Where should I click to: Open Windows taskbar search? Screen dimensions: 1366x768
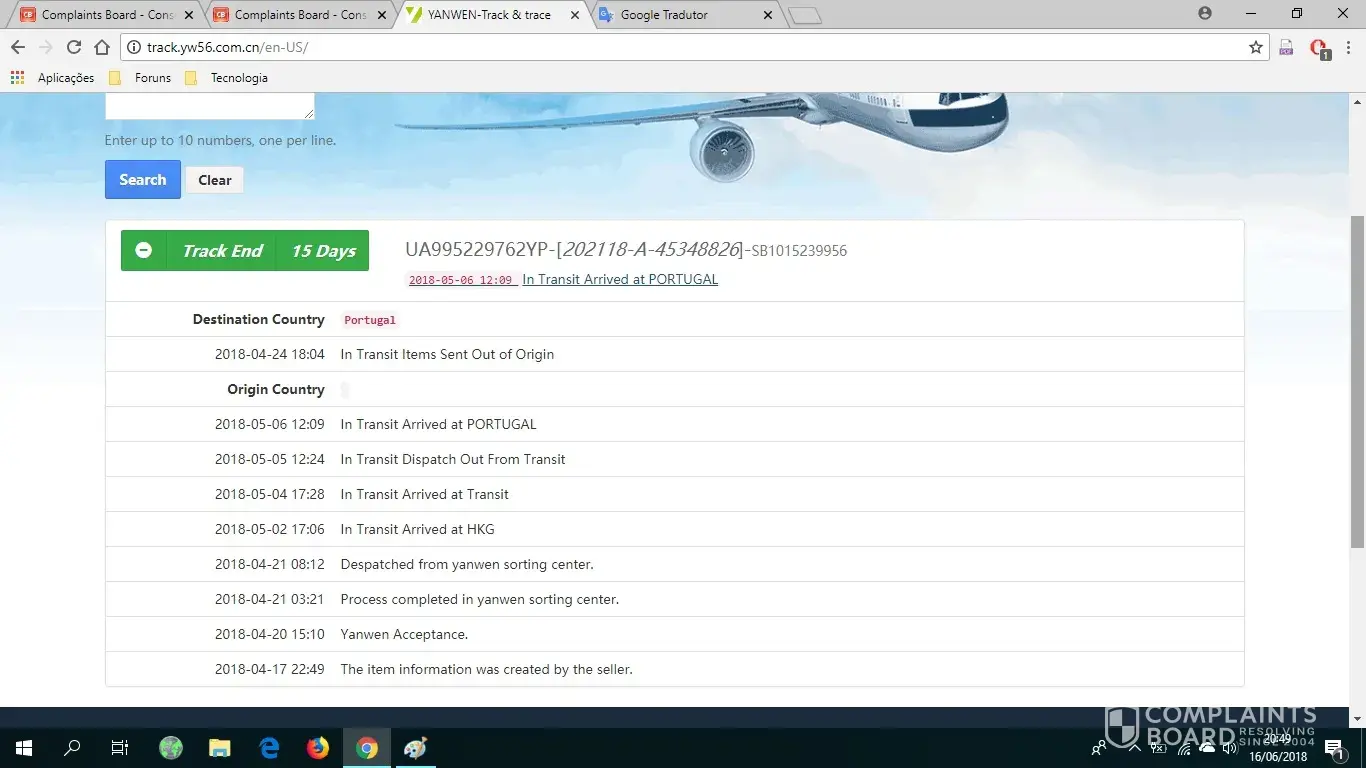pos(72,748)
